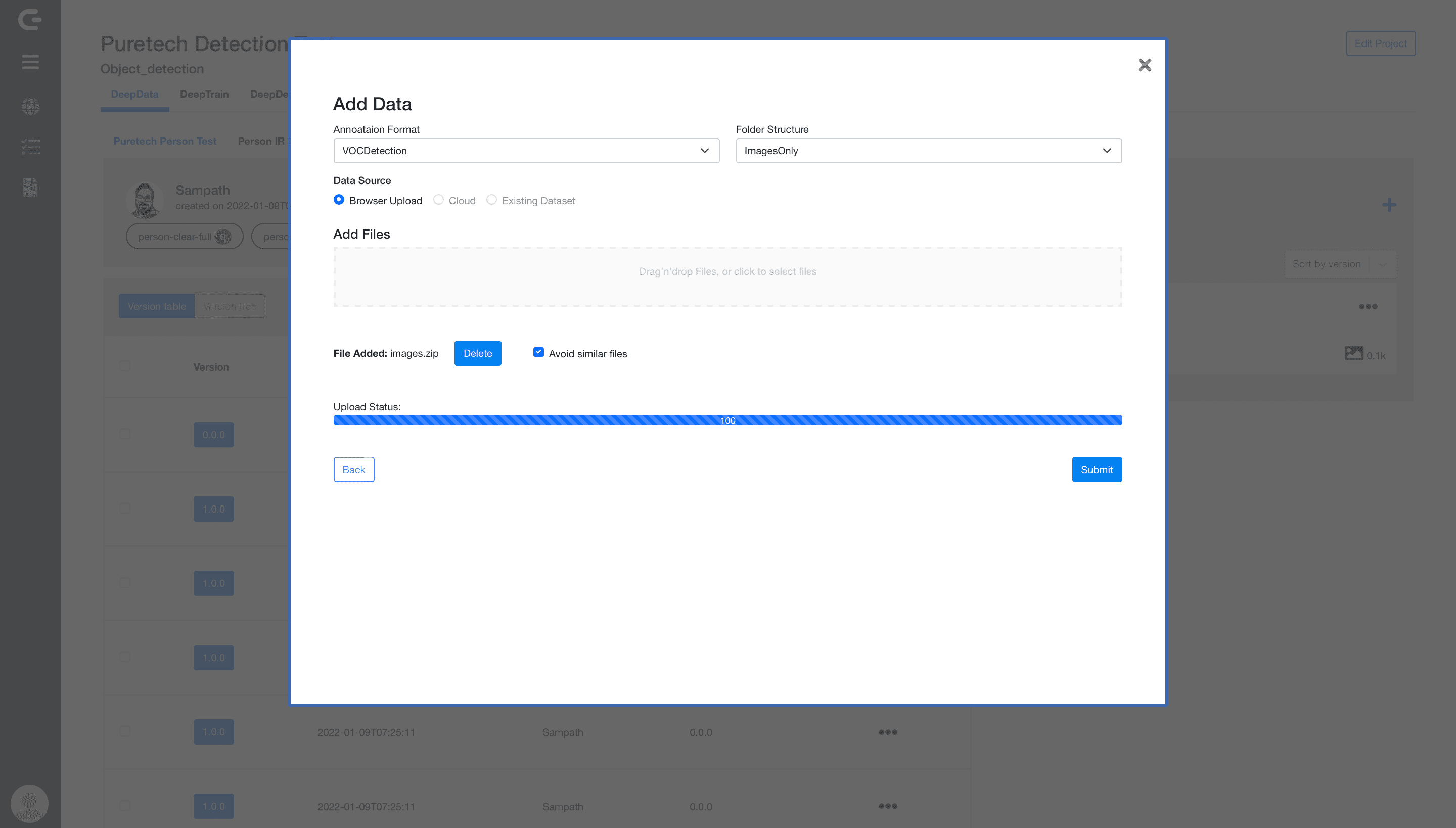The image size is (1456, 828).
Task: Uncheck Avoid similar files checkbox
Action: click(x=538, y=353)
